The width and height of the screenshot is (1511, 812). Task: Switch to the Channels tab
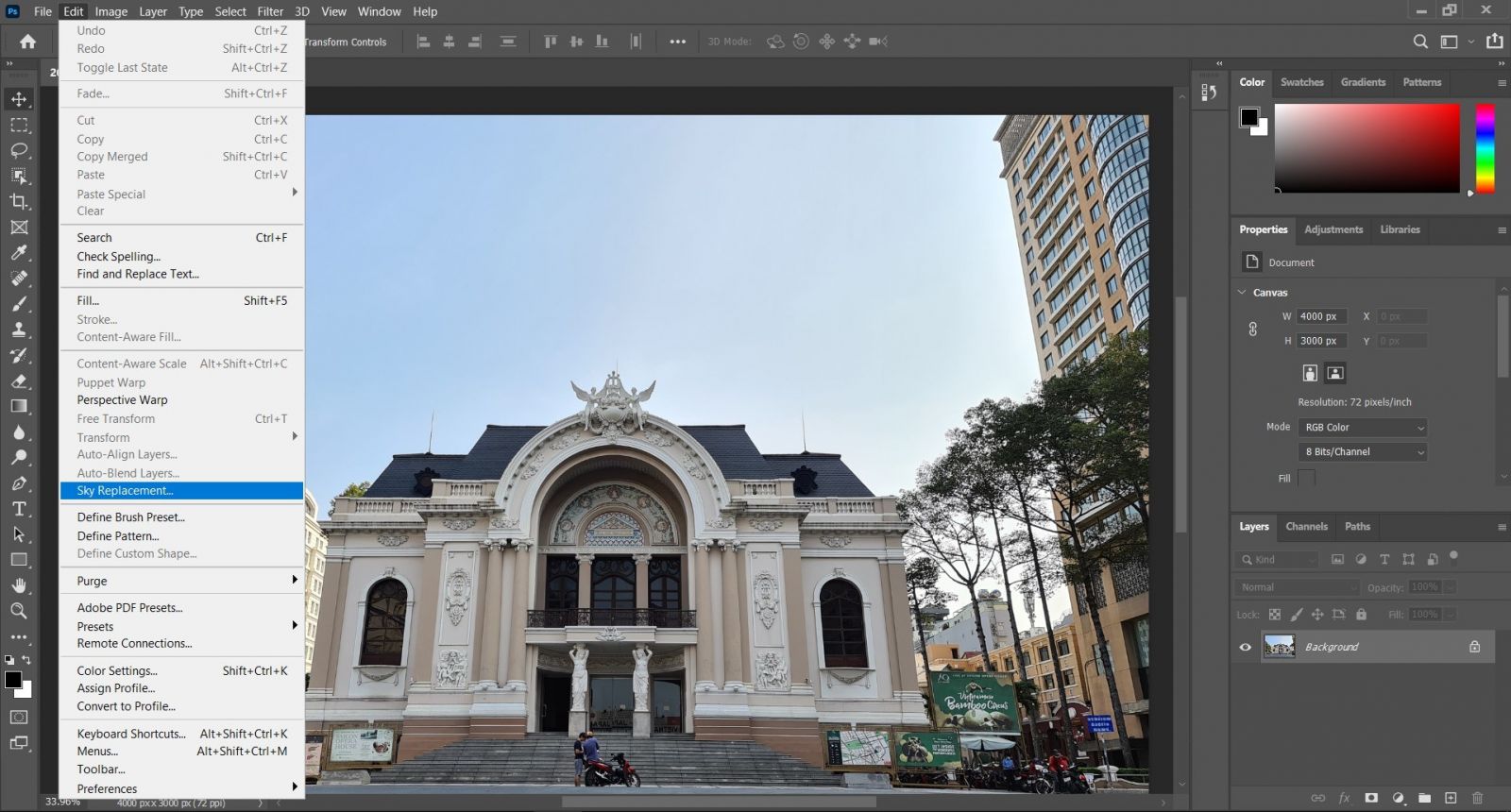click(x=1306, y=527)
